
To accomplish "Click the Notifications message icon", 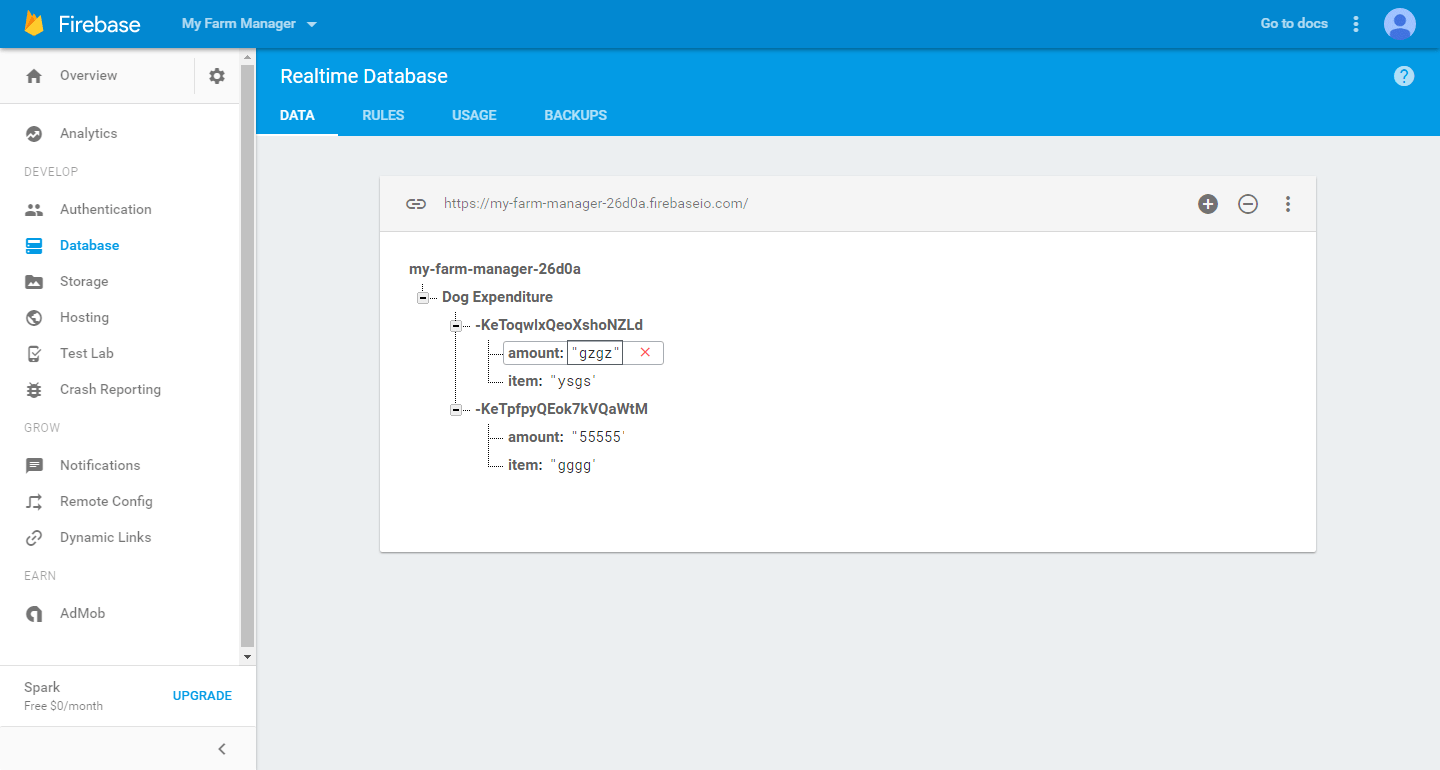I will tap(34, 466).
